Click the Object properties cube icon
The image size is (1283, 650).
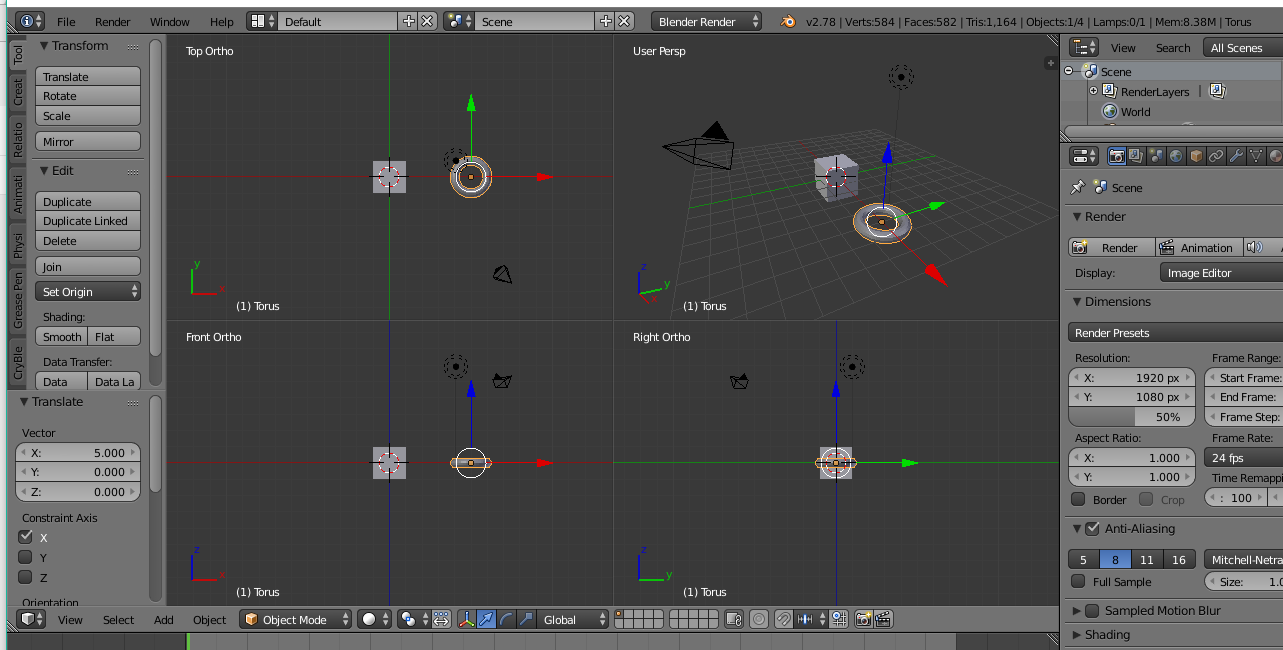1196,155
